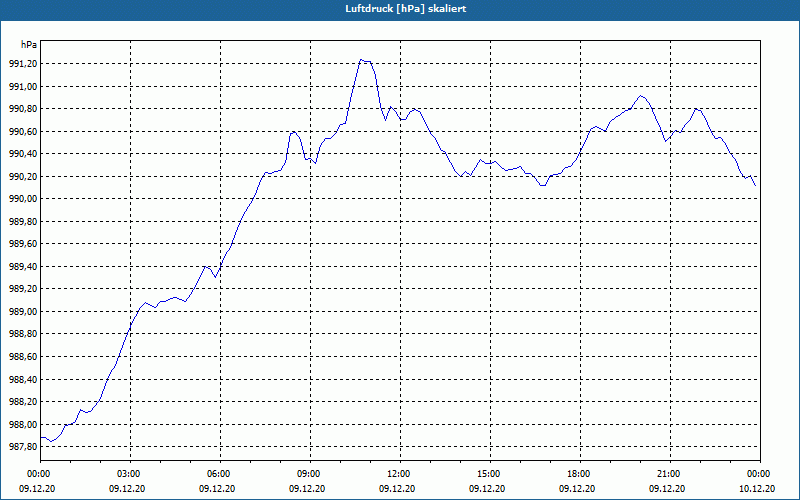This screenshot has width=800, height=500.
Task: Pick the 990,20 y-axis value
Action: pos(23,177)
